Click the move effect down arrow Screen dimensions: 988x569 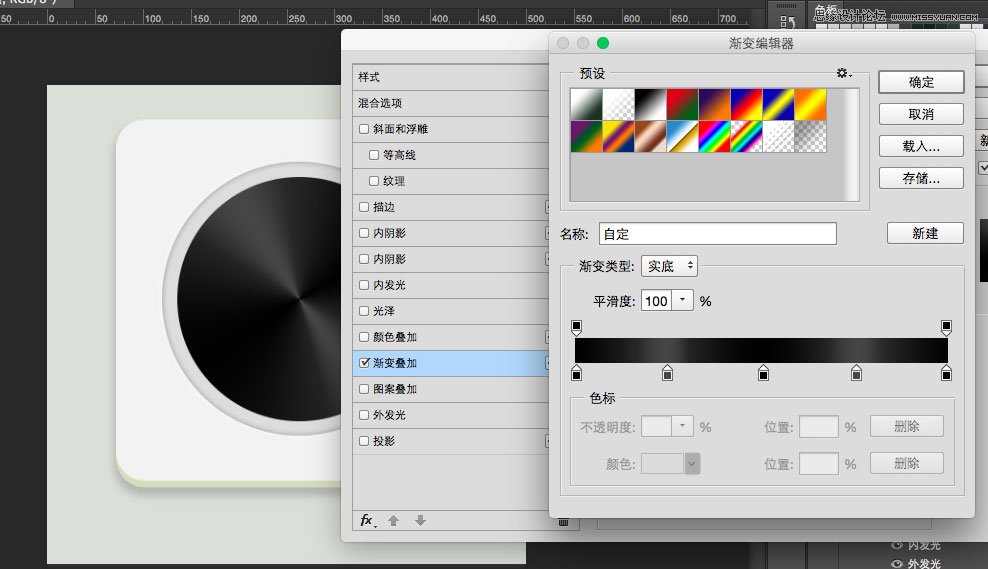(420, 521)
